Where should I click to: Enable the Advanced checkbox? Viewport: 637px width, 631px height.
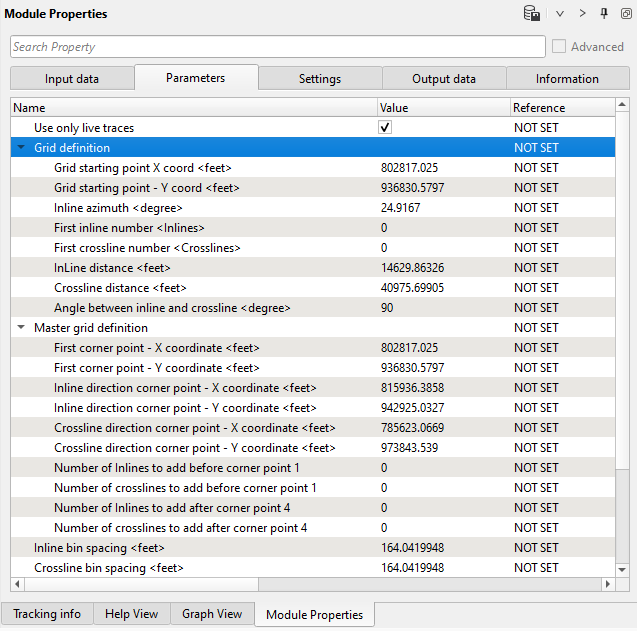point(559,47)
